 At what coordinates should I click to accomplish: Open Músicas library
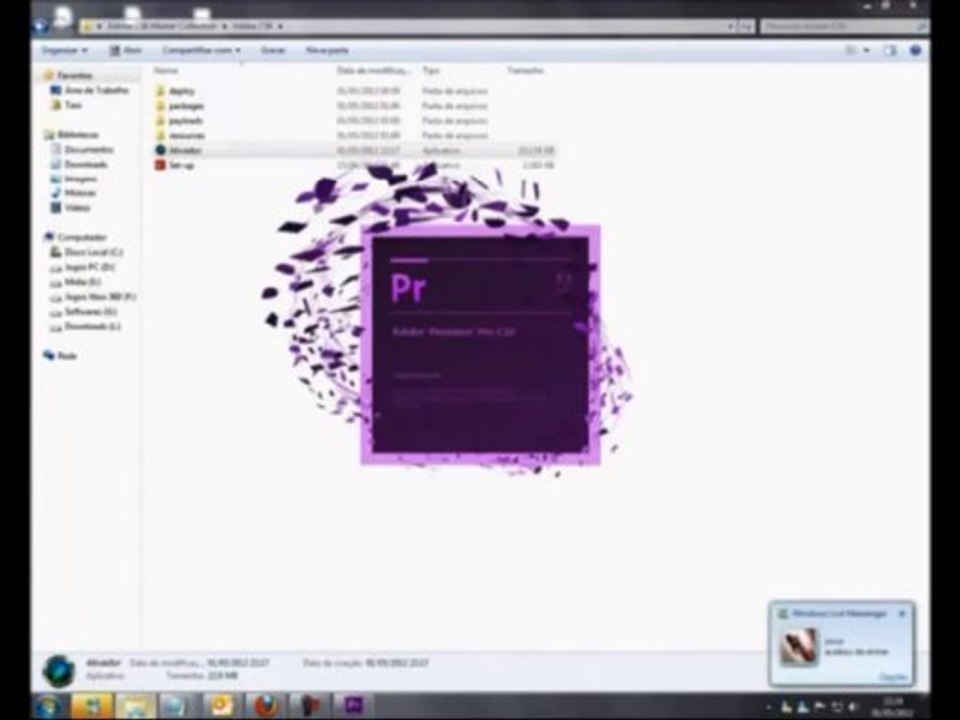point(73,193)
